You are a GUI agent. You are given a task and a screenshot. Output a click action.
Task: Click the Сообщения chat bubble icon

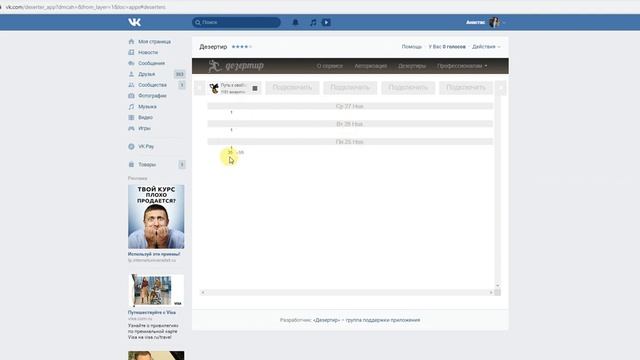pyautogui.click(x=131, y=63)
